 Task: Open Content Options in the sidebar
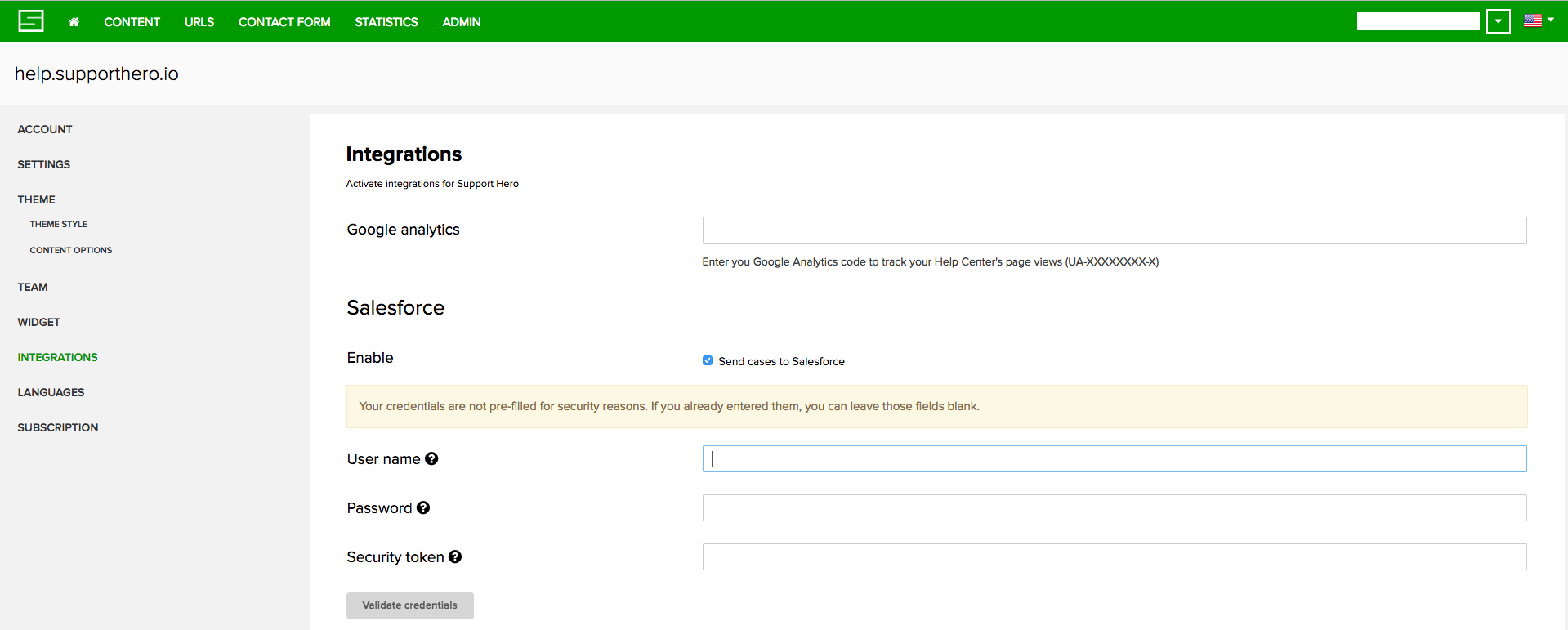coord(71,250)
